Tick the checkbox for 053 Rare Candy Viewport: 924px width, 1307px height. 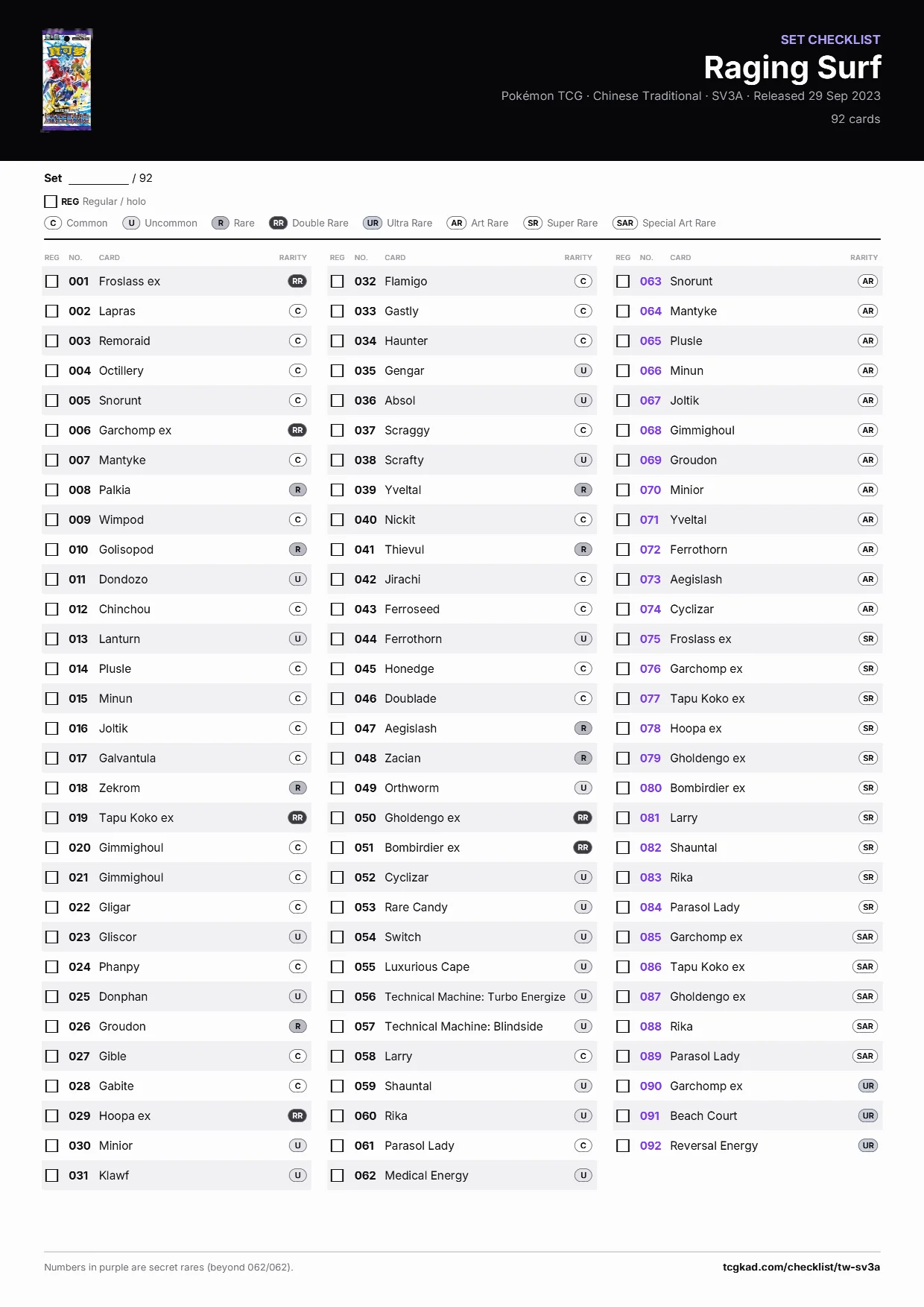338,907
